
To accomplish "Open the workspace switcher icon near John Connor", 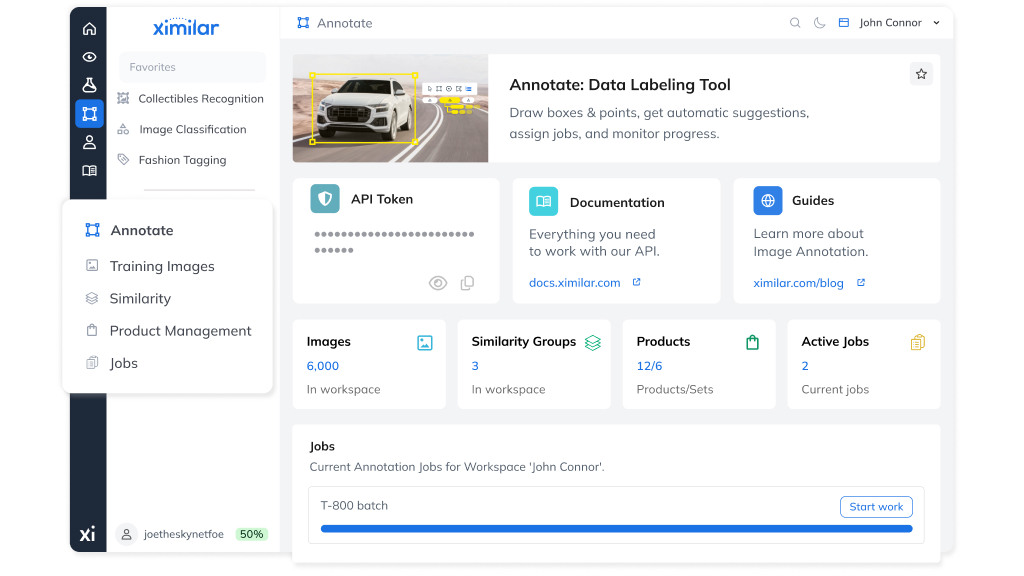I will click(x=844, y=23).
